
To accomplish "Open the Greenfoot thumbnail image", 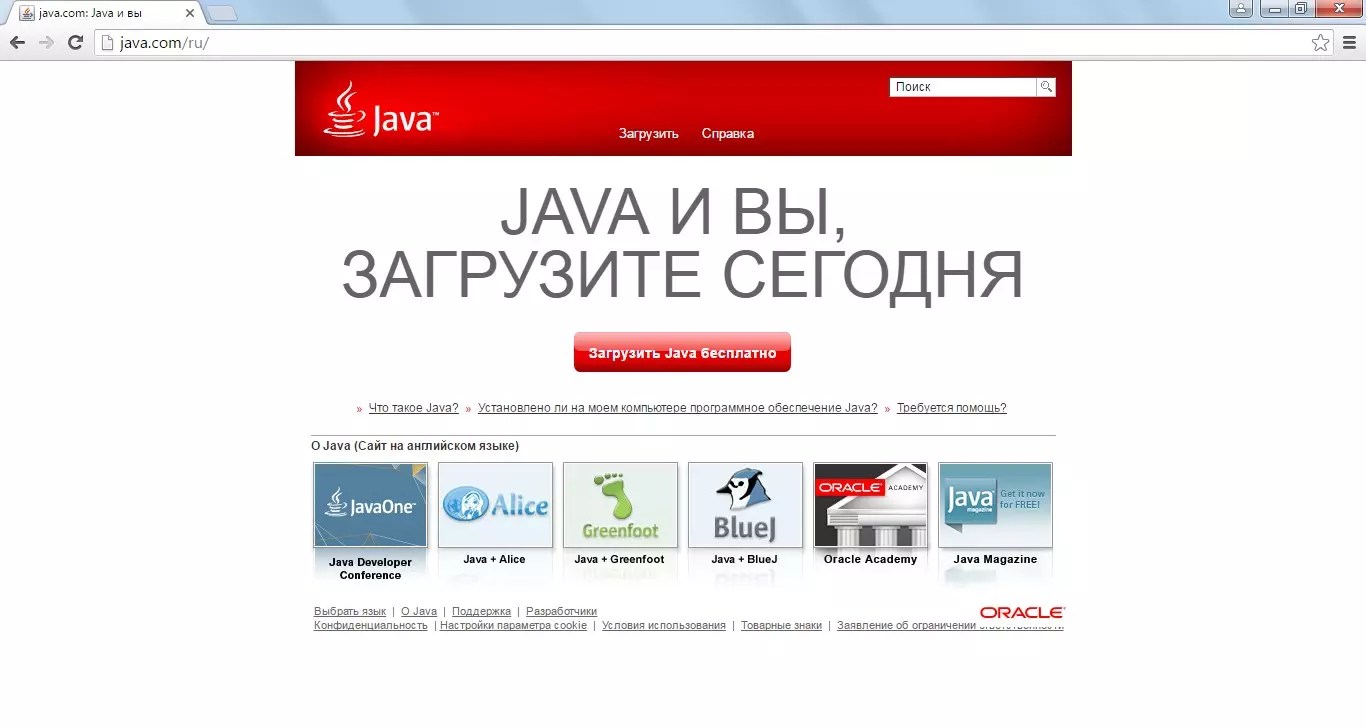I will coord(620,505).
